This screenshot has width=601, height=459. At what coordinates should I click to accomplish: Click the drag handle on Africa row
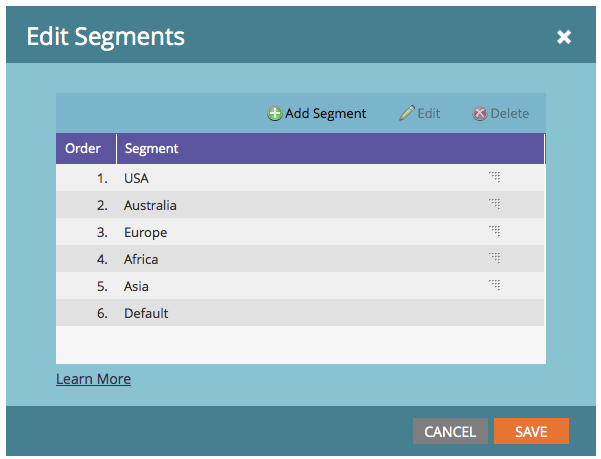tap(494, 258)
